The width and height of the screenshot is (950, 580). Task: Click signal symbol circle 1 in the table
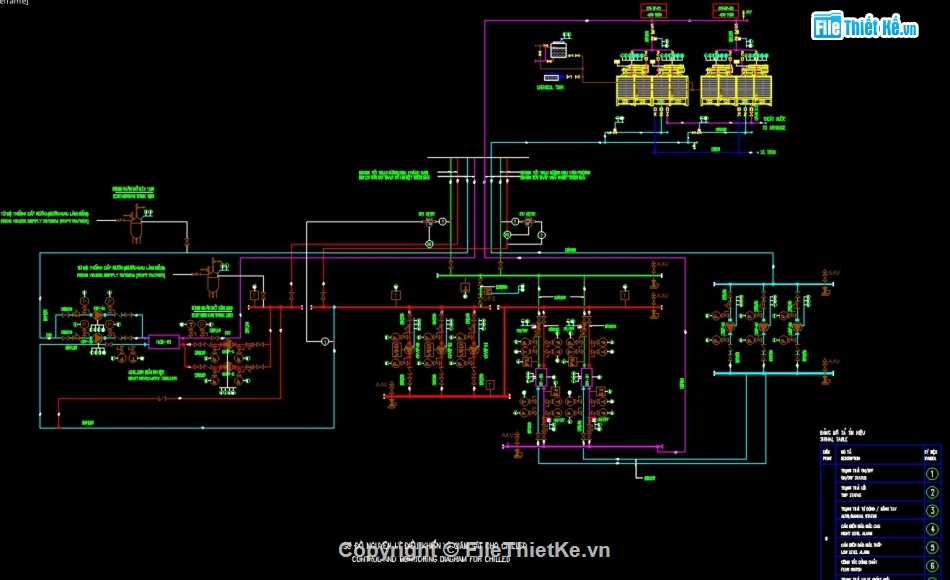pos(933,474)
